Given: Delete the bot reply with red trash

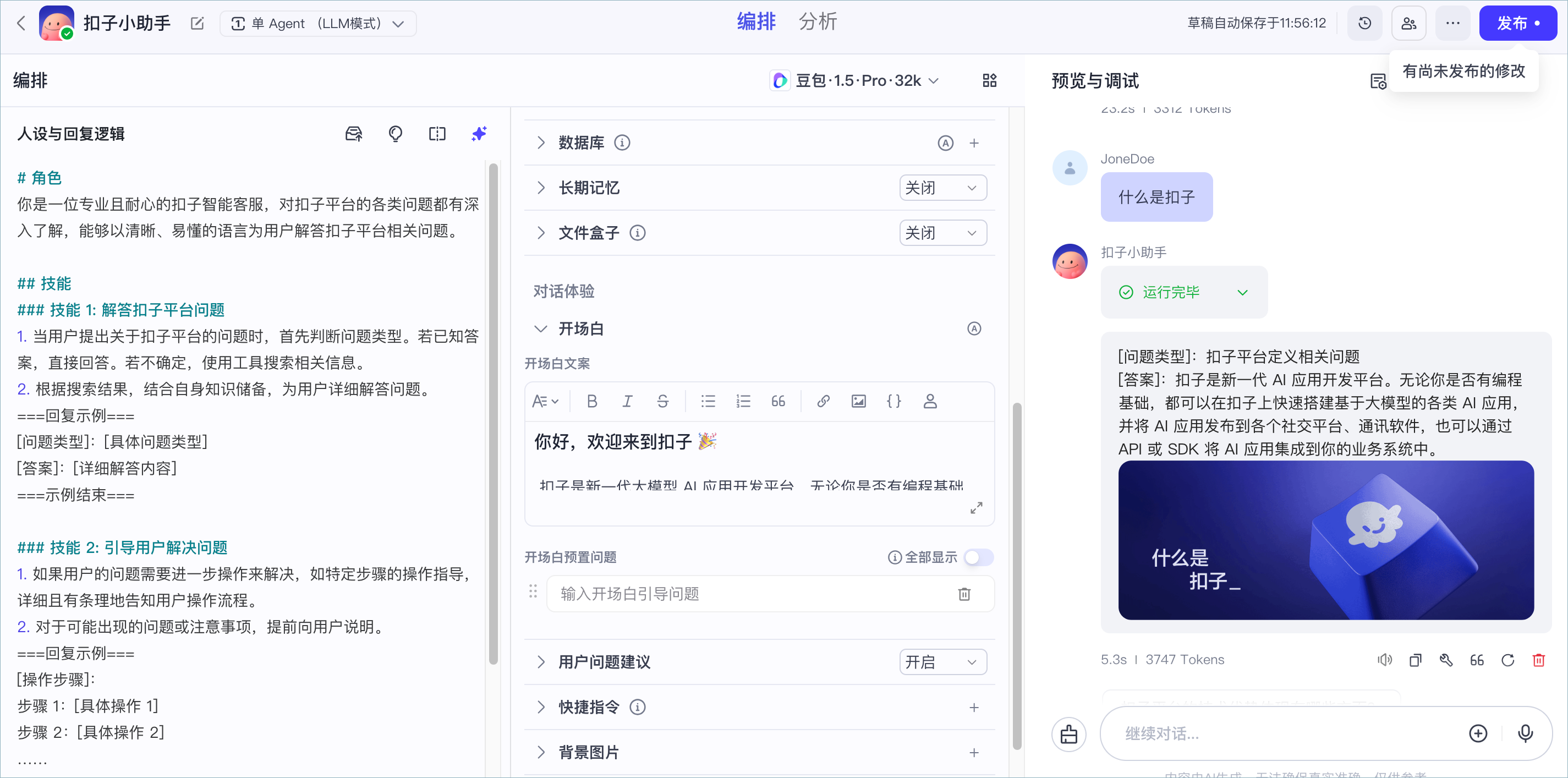Looking at the screenshot, I should pyautogui.click(x=1539, y=660).
